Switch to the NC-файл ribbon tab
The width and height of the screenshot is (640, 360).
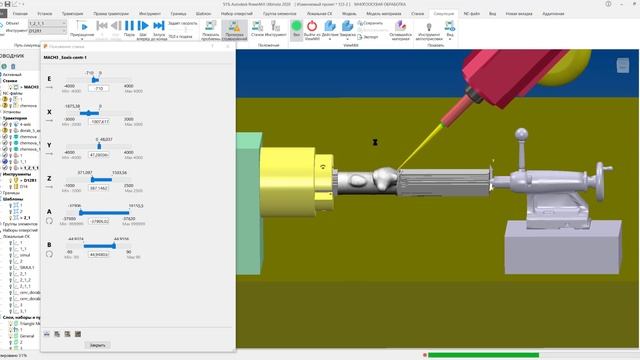tap(472, 14)
